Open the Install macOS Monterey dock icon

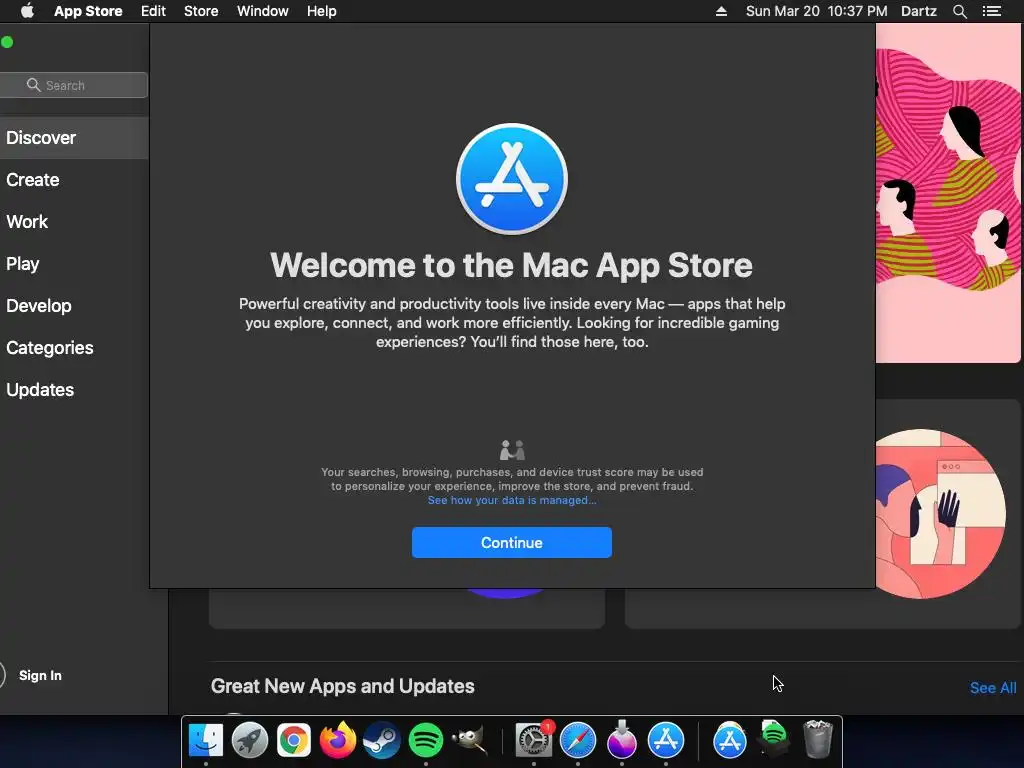tap(622, 740)
